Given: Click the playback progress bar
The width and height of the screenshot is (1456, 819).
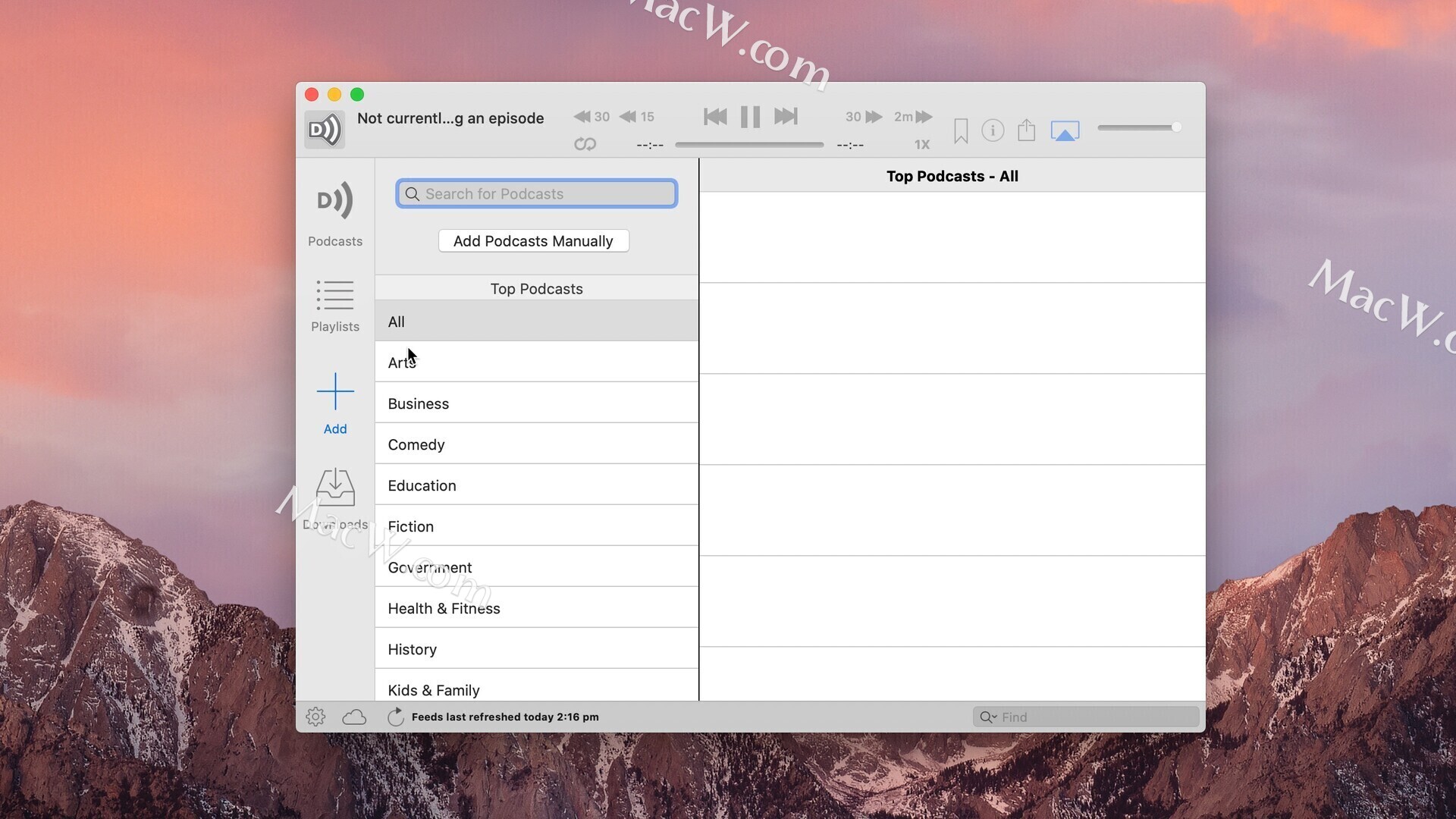Looking at the screenshot, I should tap(749, 144).
